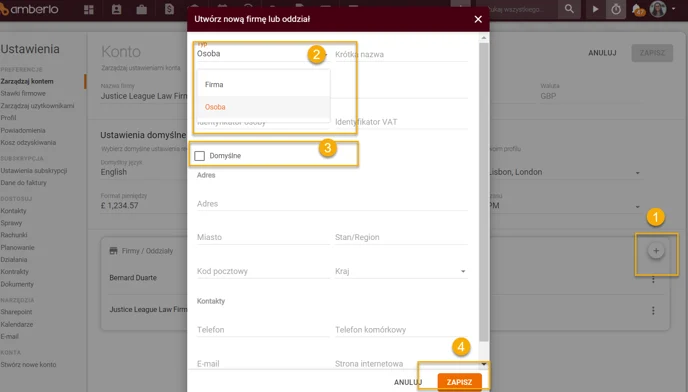Open Profil in settings sidebar
688x392 pixels.
tap(8, 118)
